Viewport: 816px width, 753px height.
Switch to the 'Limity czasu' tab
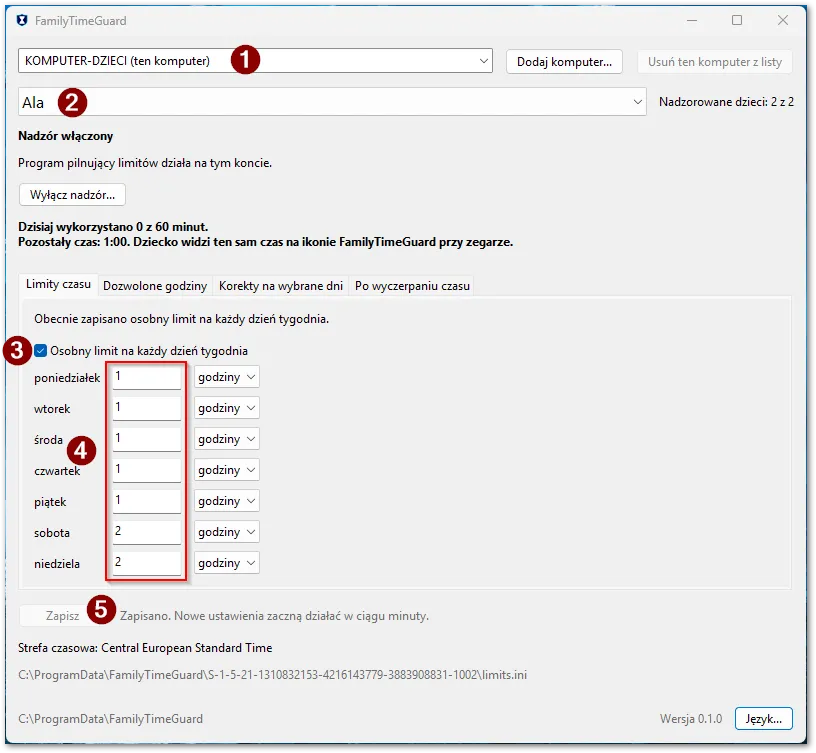tap(58, 284)
